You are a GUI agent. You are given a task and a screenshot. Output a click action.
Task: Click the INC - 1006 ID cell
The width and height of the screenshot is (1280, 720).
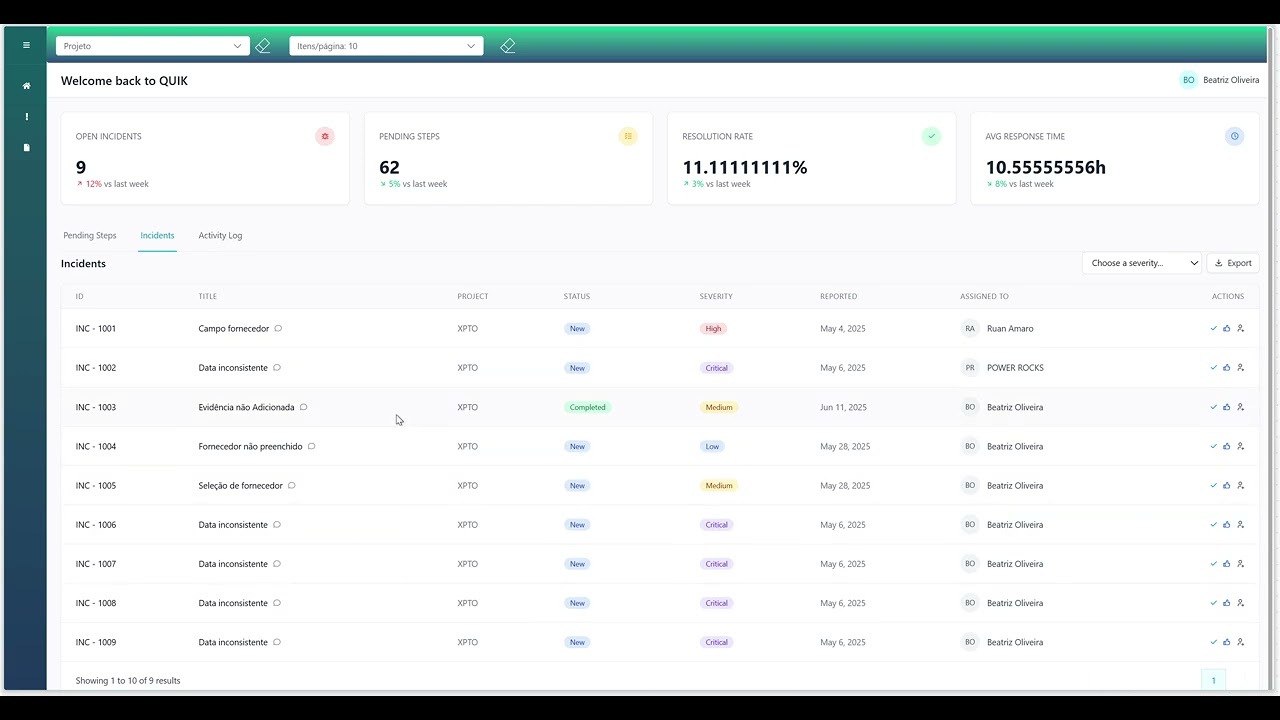point(96,524)
